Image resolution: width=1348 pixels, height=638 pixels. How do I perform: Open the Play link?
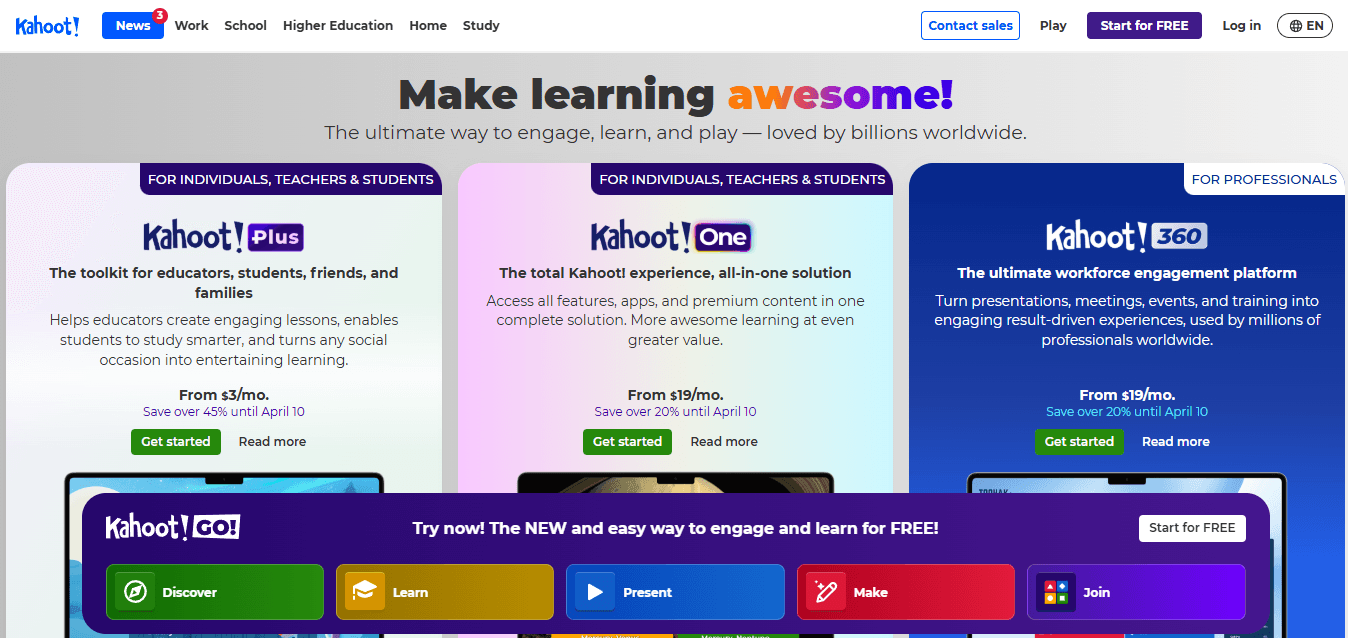(x=1053, y=25)
